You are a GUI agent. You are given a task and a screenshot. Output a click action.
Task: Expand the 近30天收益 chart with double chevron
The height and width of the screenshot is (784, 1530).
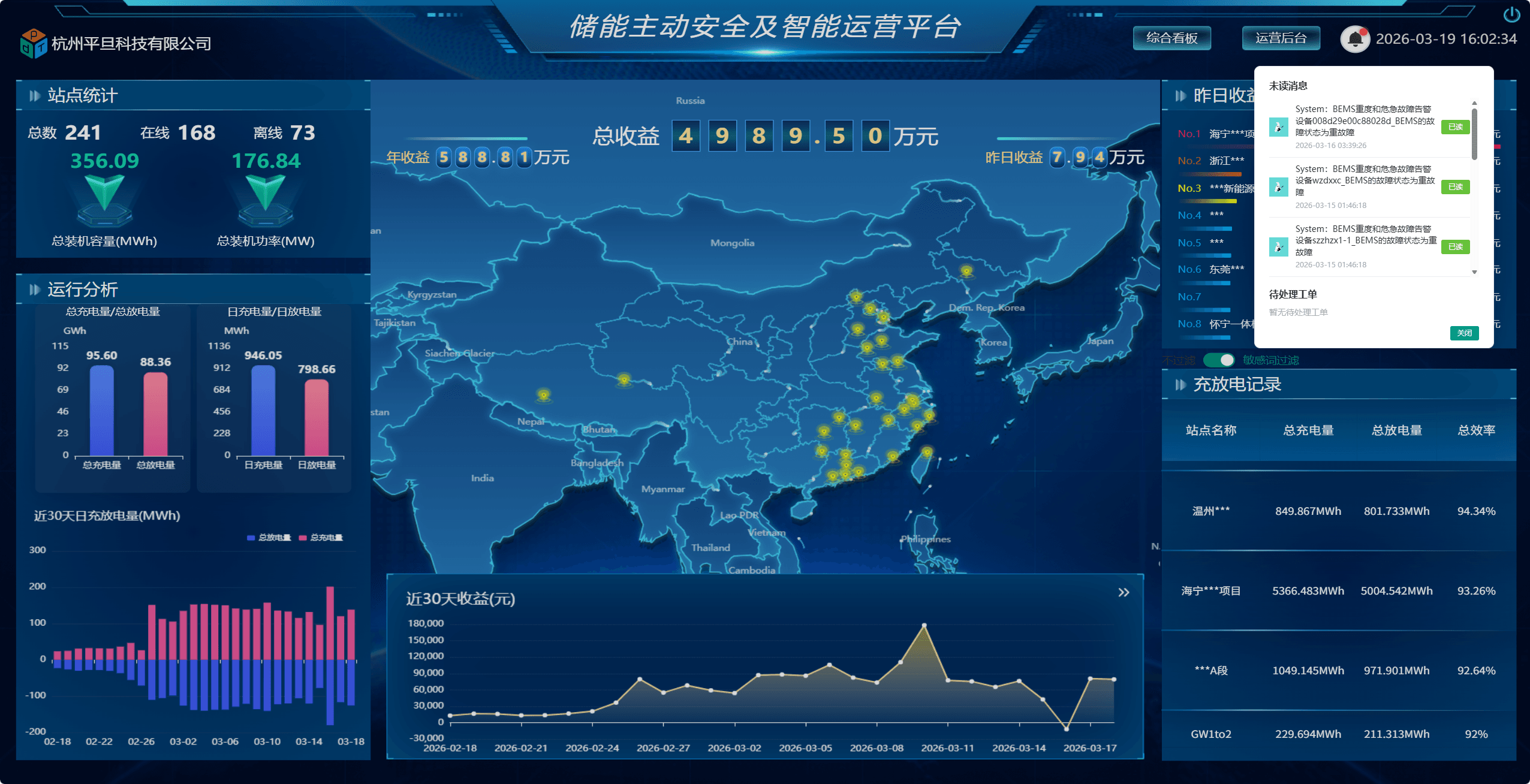(1124, 593)
